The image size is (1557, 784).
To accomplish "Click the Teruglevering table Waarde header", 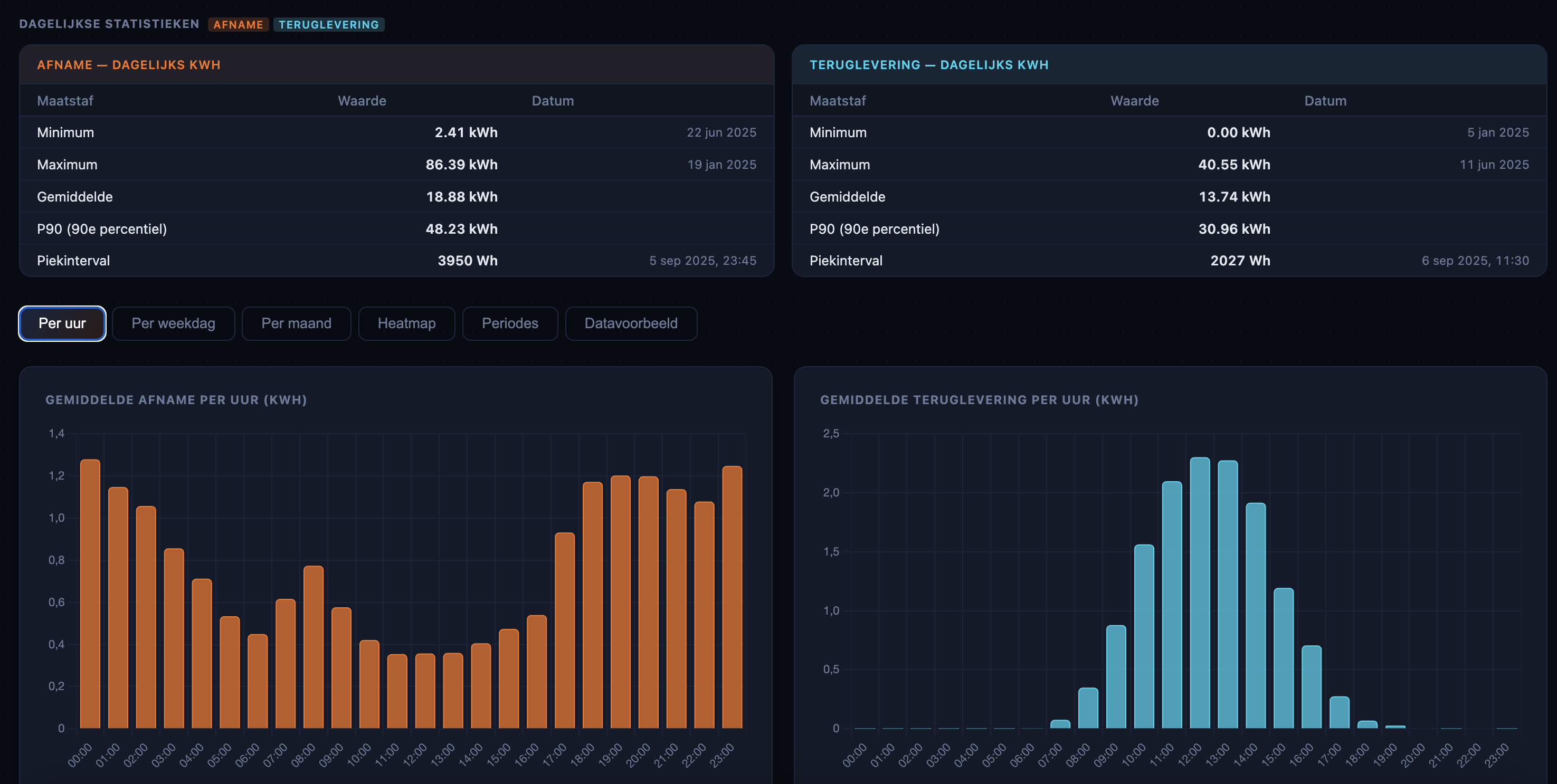I will point(1135,101).
